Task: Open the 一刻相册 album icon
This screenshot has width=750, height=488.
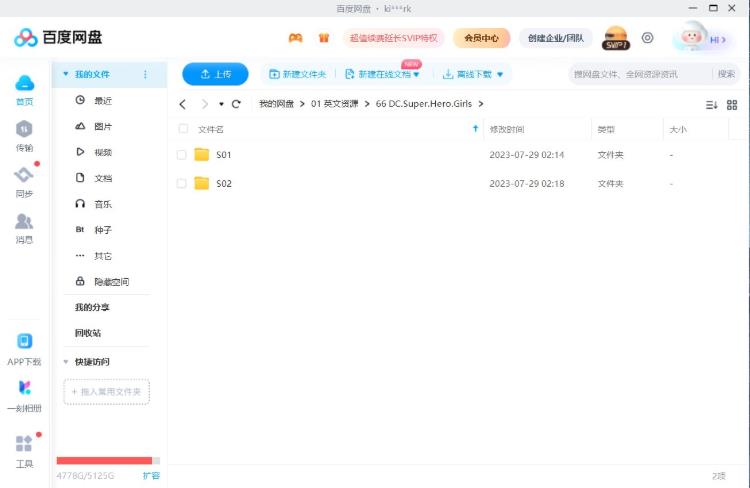Action: pos(24,387)
